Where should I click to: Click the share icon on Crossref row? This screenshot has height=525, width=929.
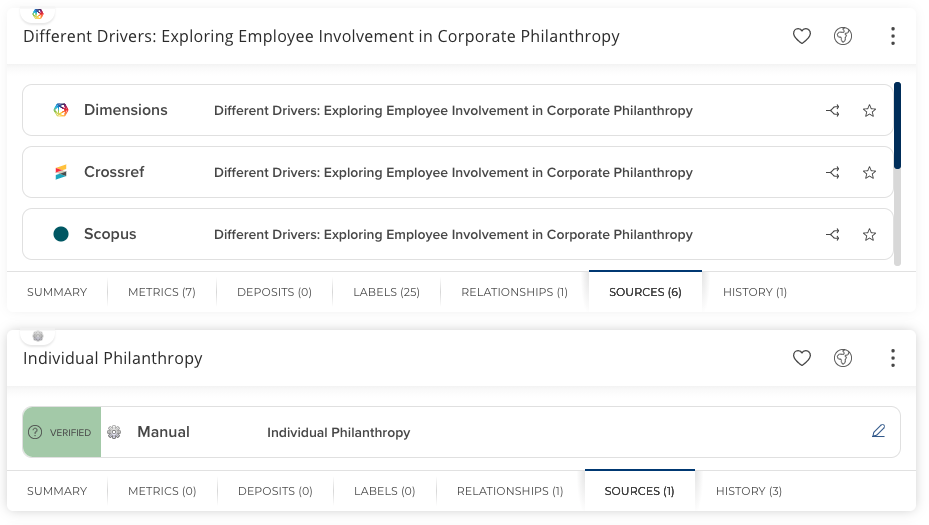click(833, 173)
